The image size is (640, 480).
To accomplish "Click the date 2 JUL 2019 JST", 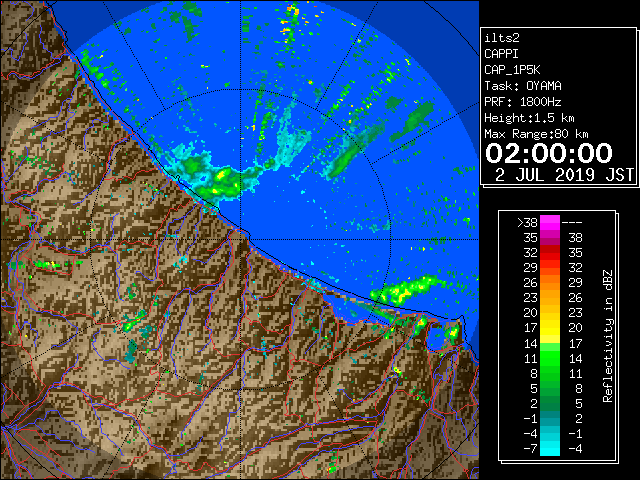I will click(564, 175).
